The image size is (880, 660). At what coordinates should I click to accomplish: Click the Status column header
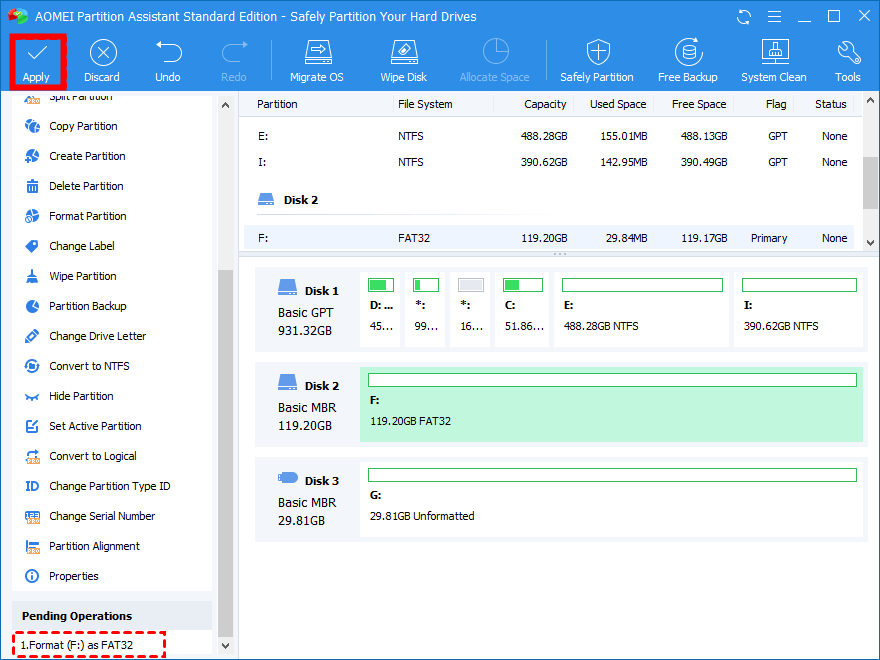[831, 104]
